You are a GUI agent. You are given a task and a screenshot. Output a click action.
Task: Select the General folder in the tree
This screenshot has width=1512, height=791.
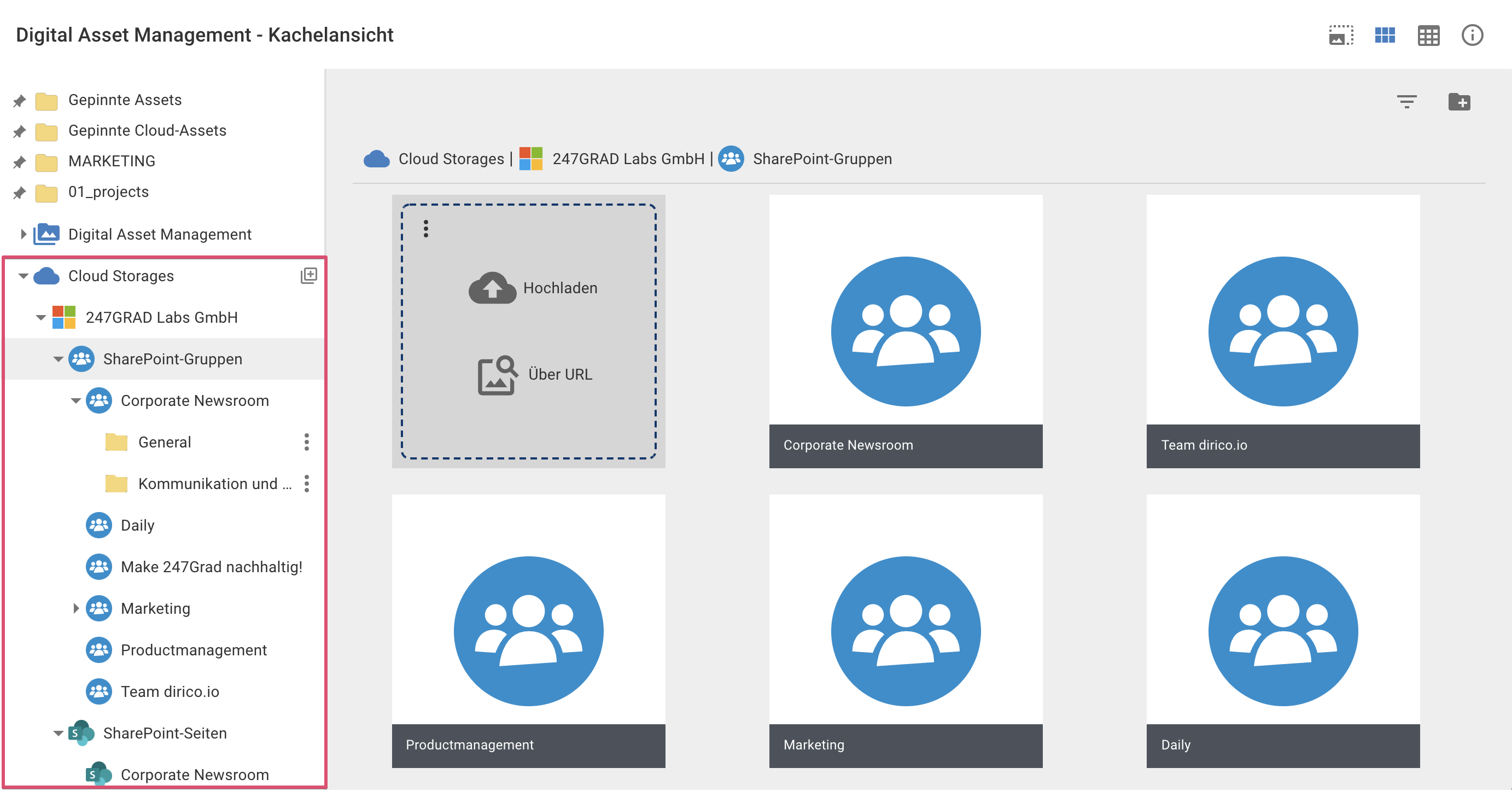point(165,442)
